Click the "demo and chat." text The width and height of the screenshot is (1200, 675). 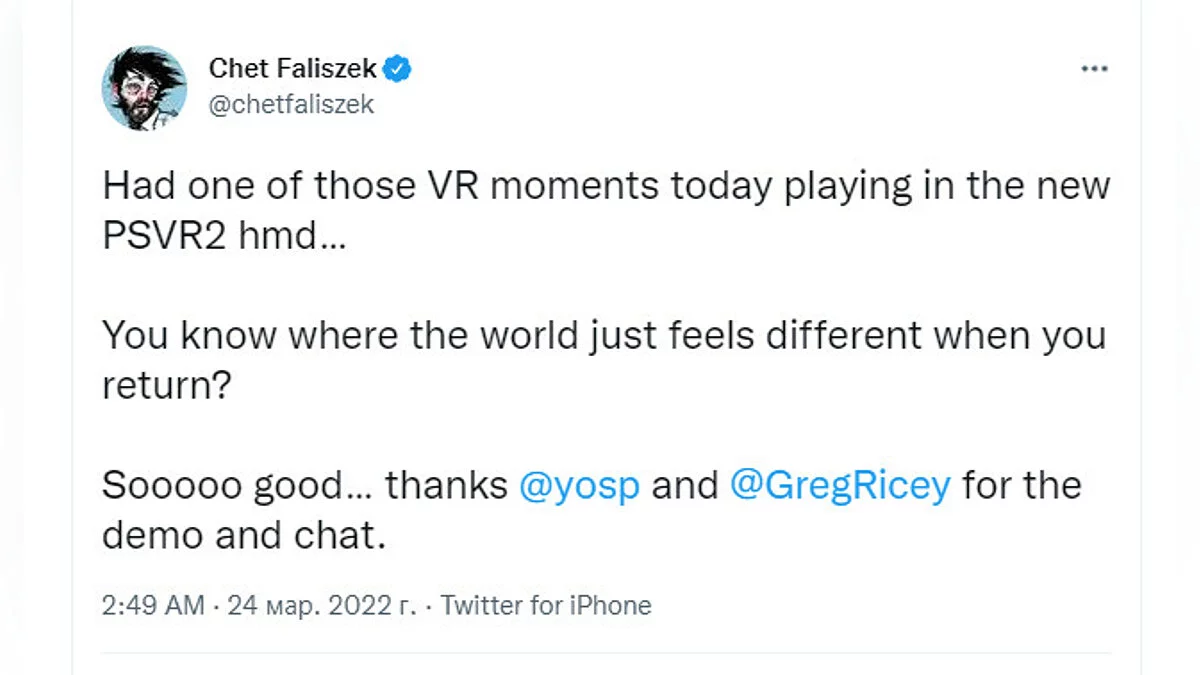pyautogui.click(x=244, y=536)
